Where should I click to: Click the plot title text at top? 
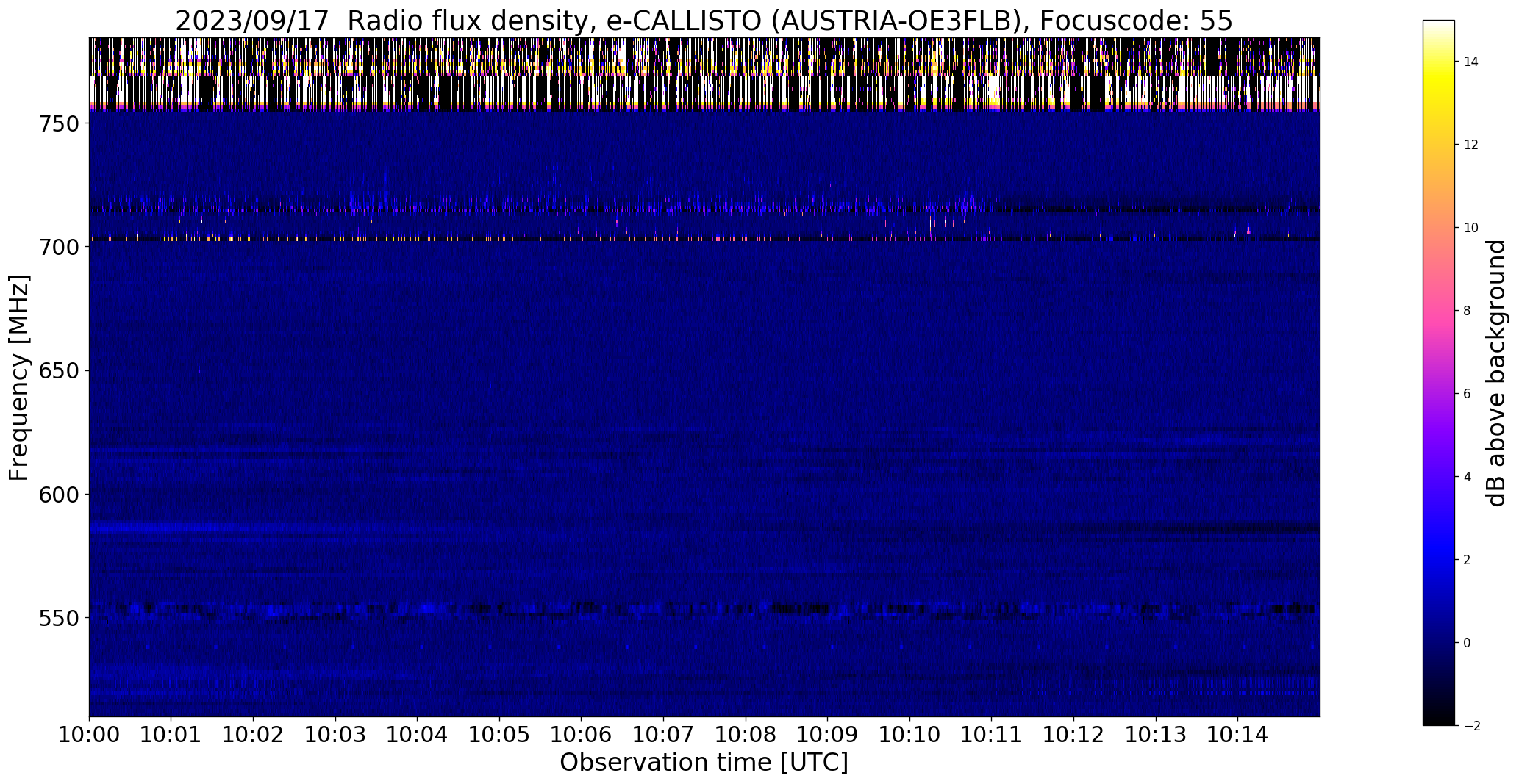pos(704,21)
